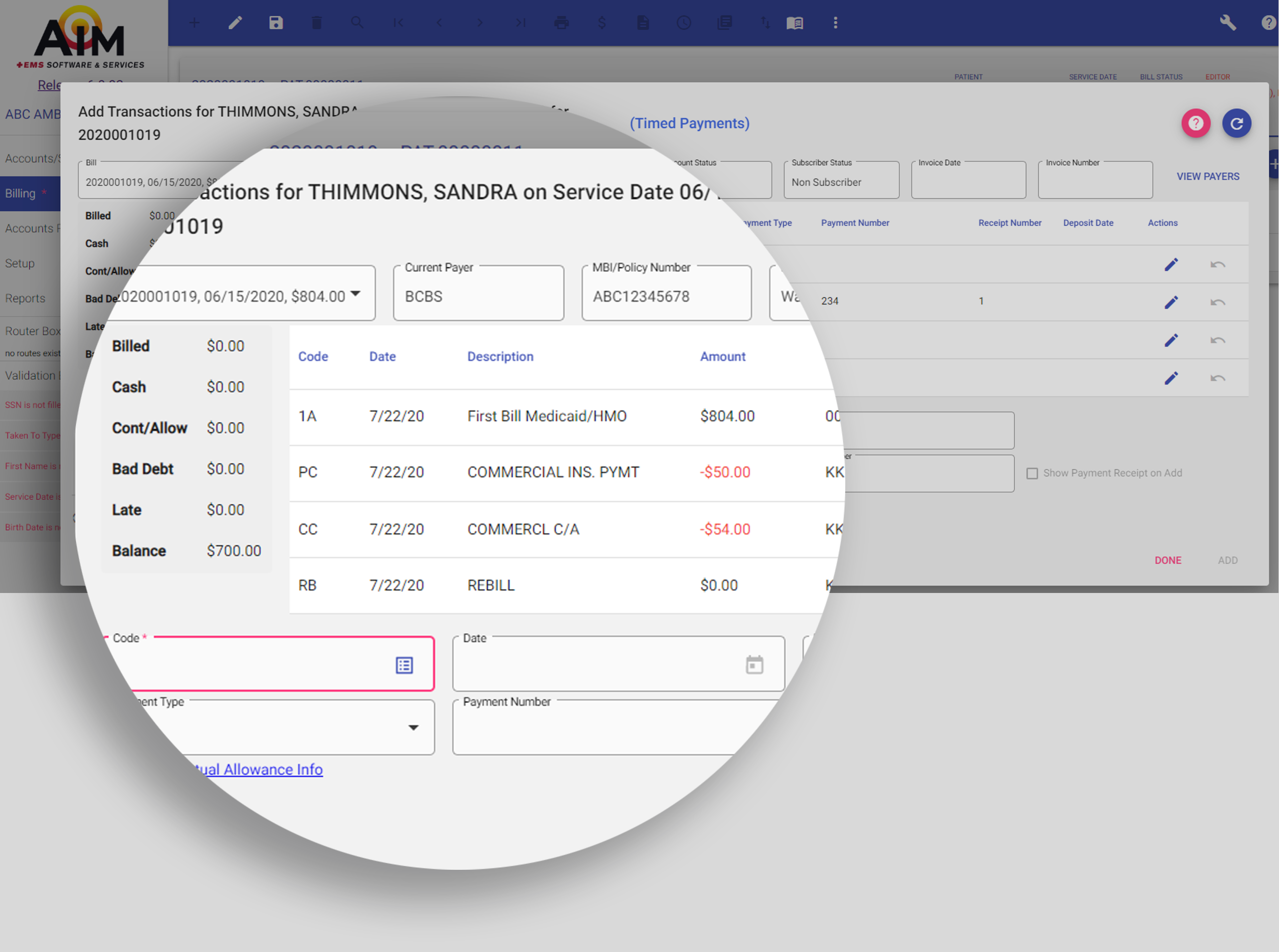Open the dollar sign transactions toolbar icon
Image resolution: width=1279 pixels, height=952 pixels.
(602, 23)
